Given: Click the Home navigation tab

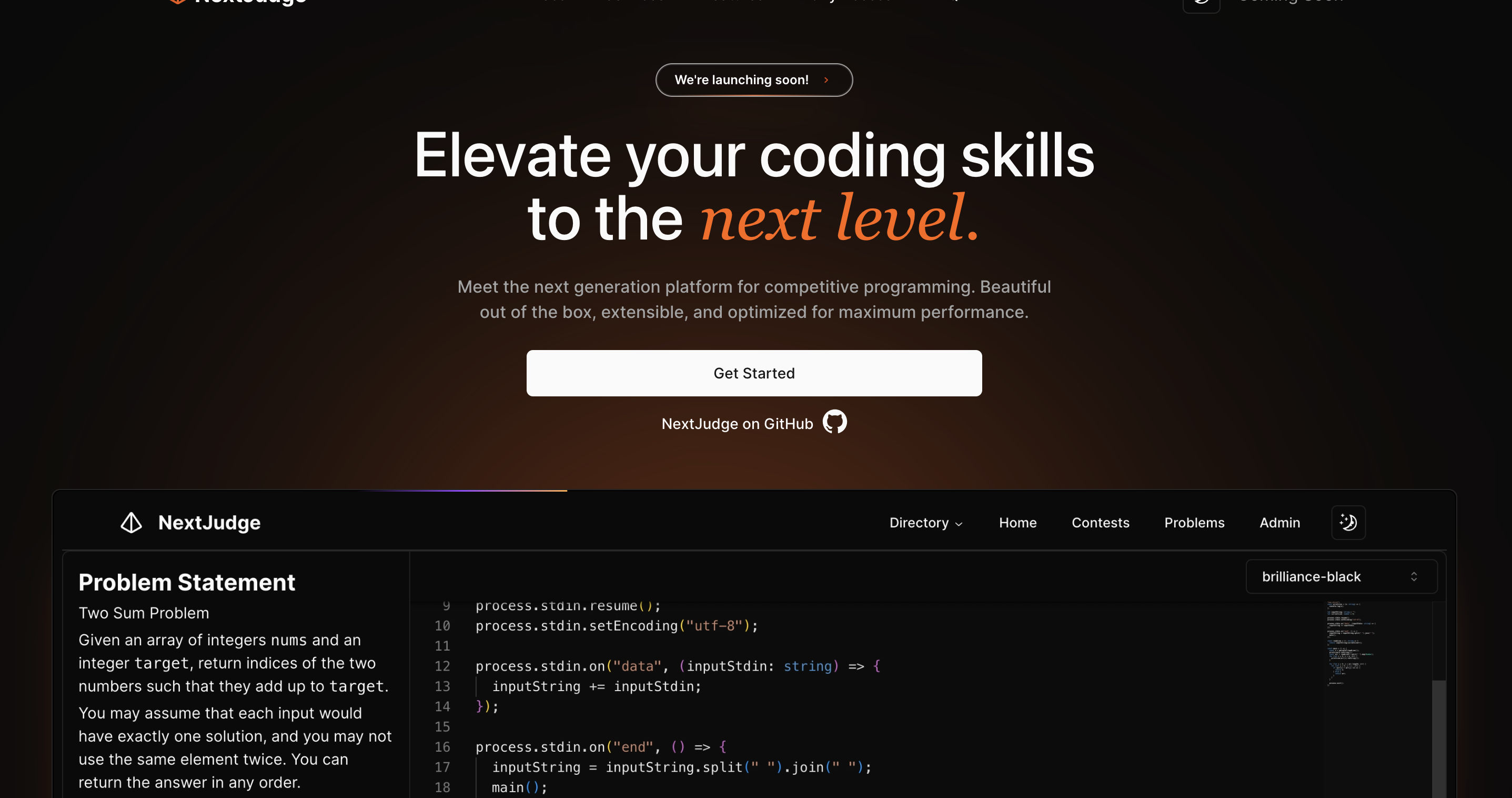Looking at the screenshot, I should point(1018,522).
